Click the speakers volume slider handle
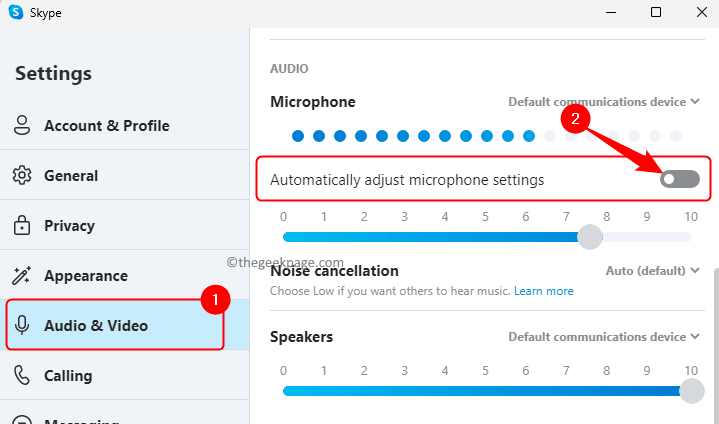719x424 pixels. (x=691, y=391)
